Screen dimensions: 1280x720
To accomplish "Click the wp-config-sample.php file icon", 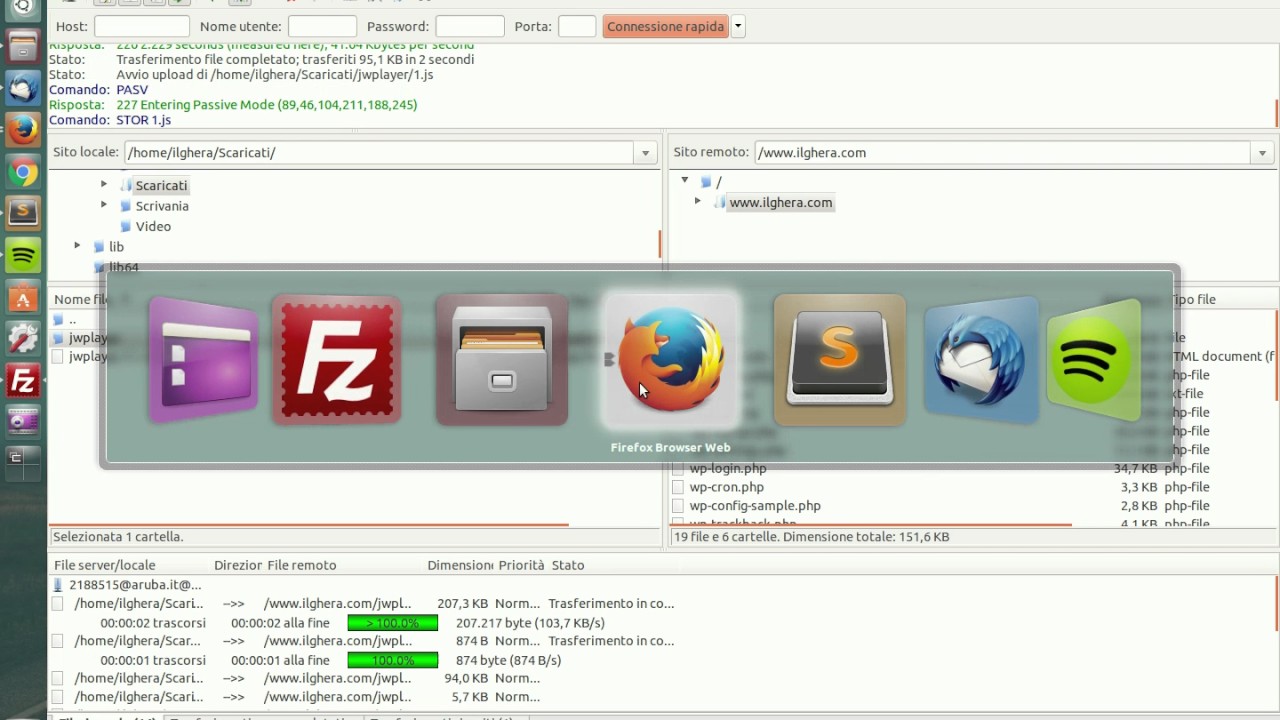I will [x=677, y=506].
